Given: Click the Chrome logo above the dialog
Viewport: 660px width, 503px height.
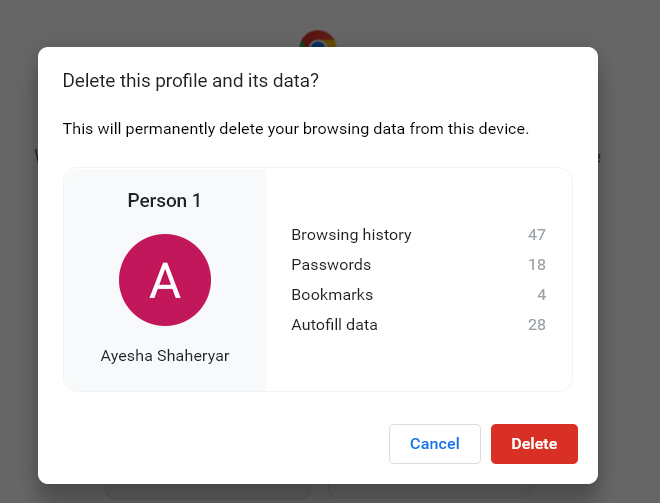Looking at the screenshot, I should click(318, 40).
